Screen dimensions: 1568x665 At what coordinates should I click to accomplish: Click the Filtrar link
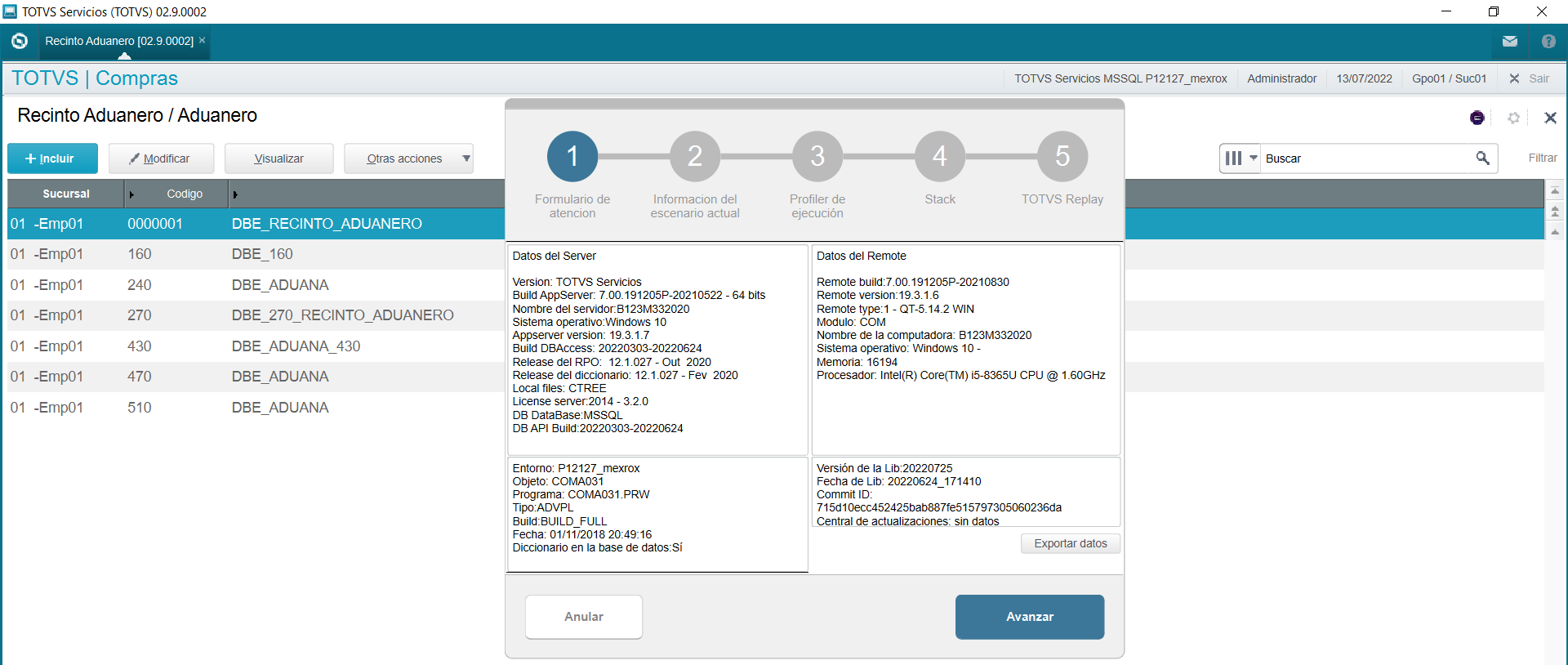click(1543, 158)
